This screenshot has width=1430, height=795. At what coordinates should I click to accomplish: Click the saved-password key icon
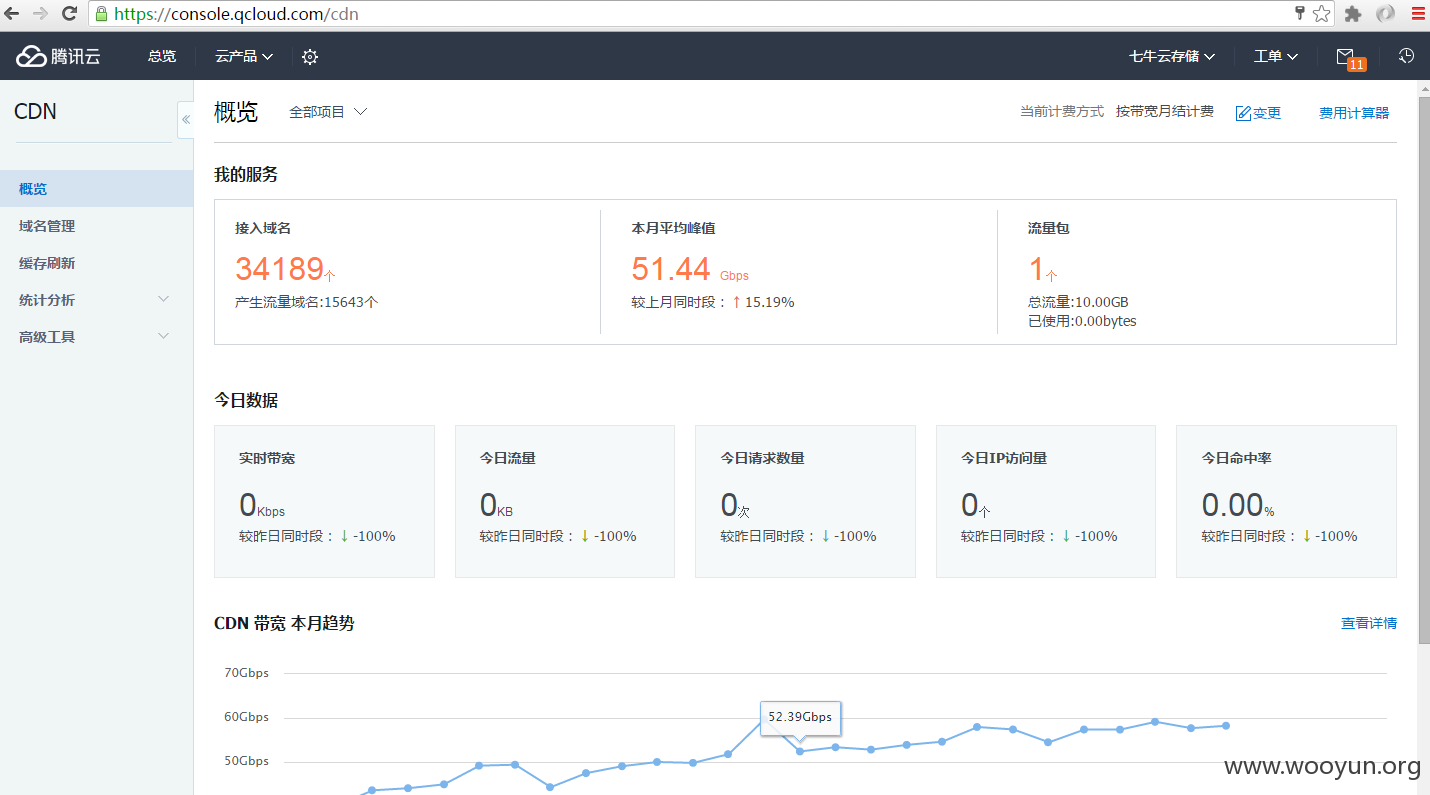coord(1300,13)
